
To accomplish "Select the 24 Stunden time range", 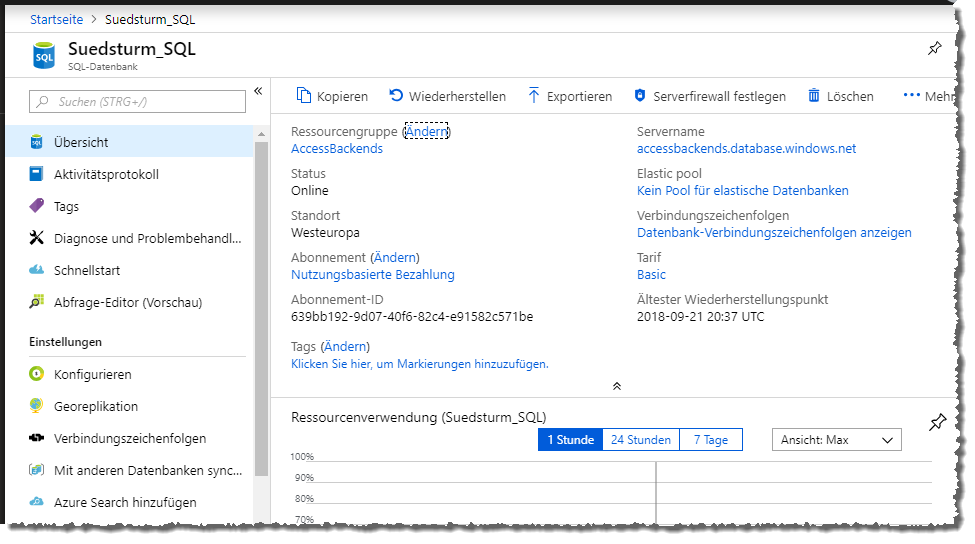I will coord(640,440).
